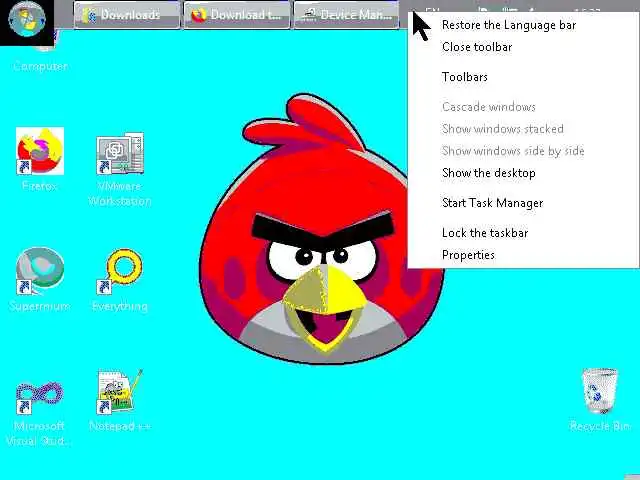Open the Microsoft Visual Studio shortcut

40,397
